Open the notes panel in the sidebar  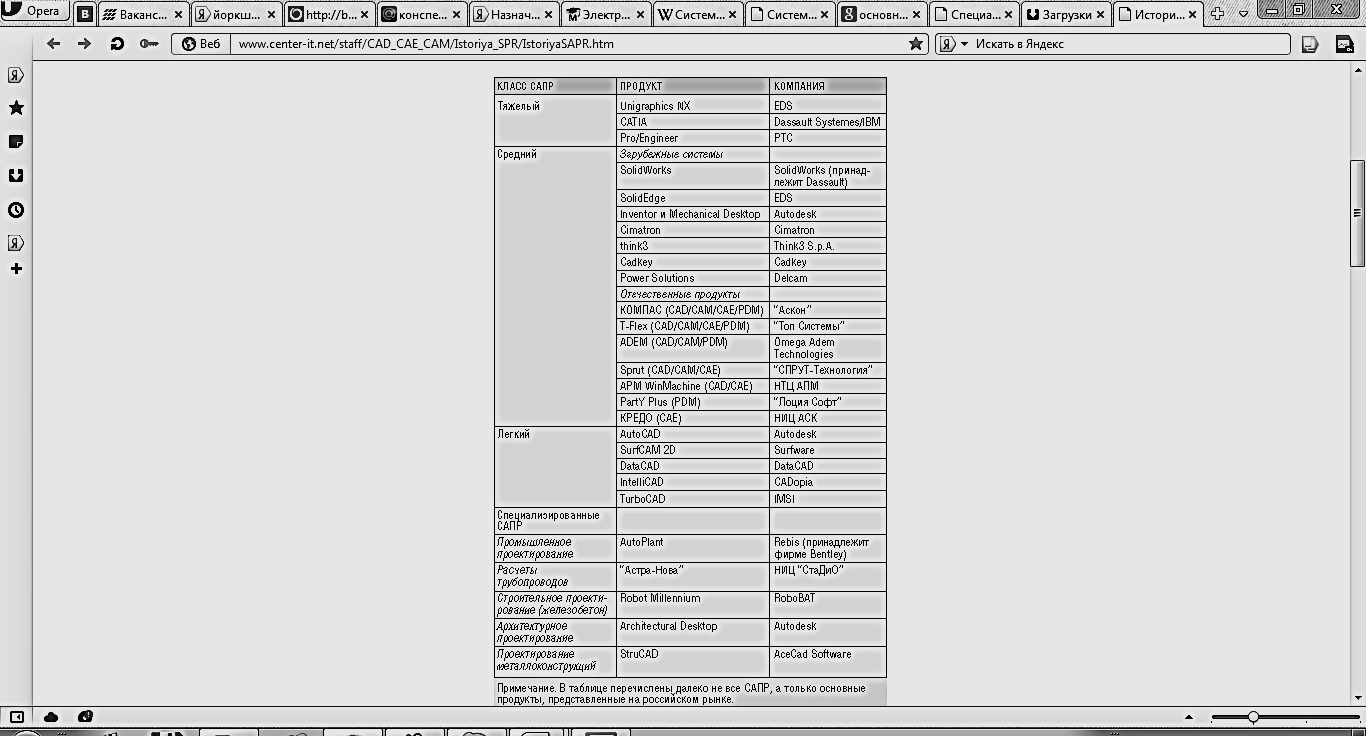pos(16,142)
